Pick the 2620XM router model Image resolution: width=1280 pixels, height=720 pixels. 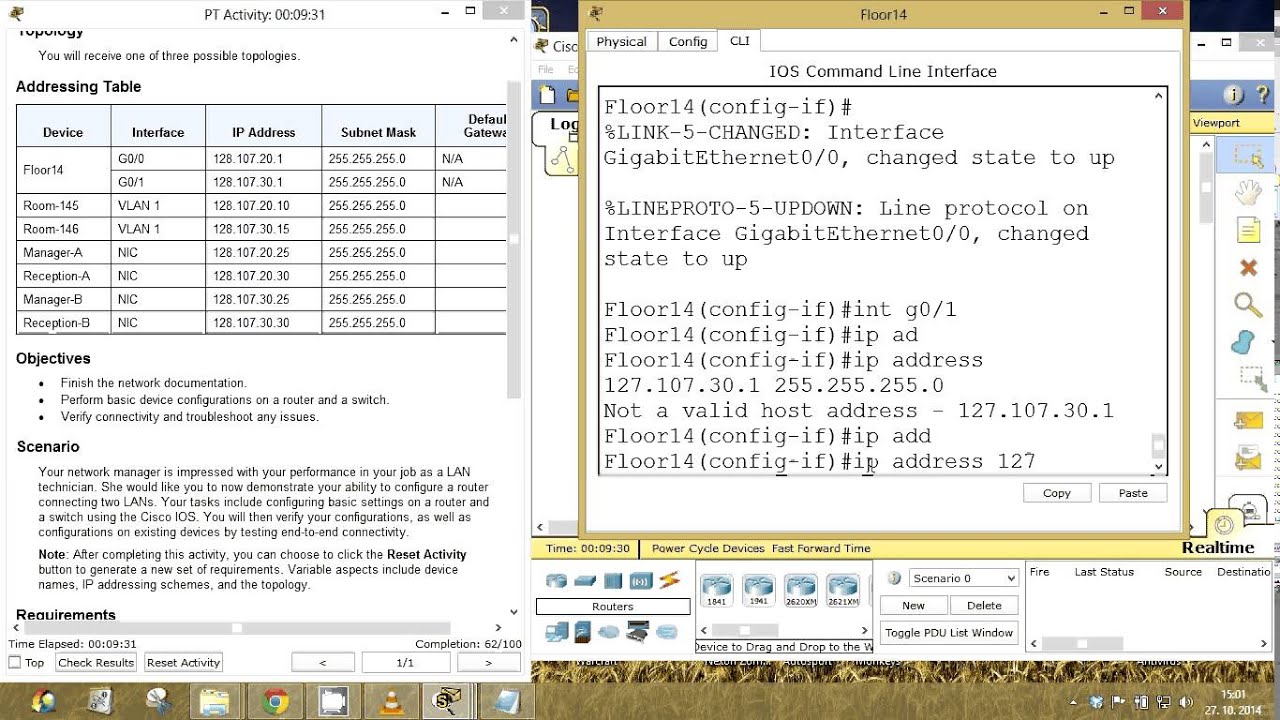801,589
